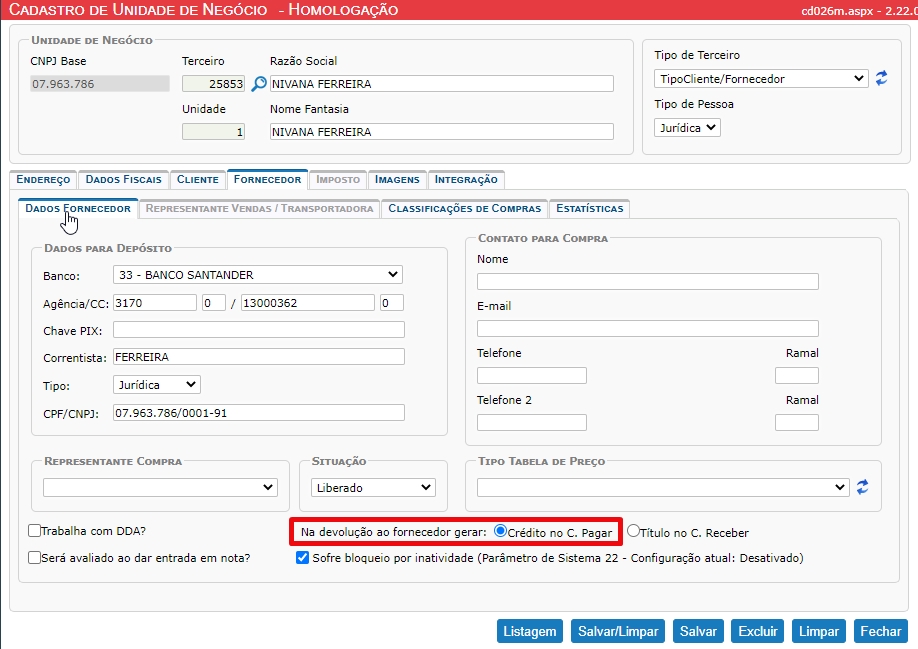This screenshot has height=649, width=918.
Task: Check Será avaliado ao dar entrada em nota
Action: [35, 558]
